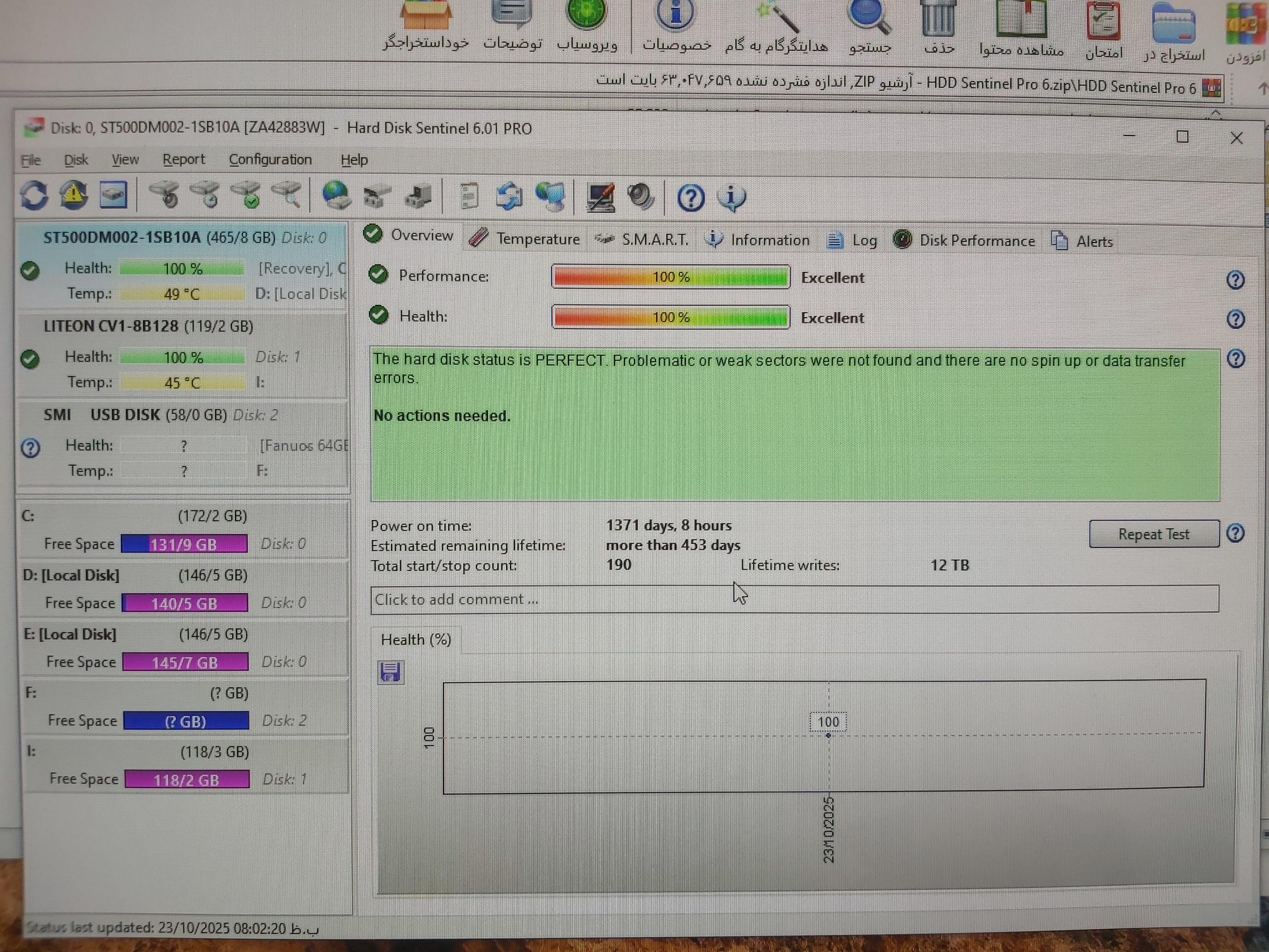Click the globe with disk toolbar icon
Viewport: 1269px width, 952px height.
[x=336, y=196]
